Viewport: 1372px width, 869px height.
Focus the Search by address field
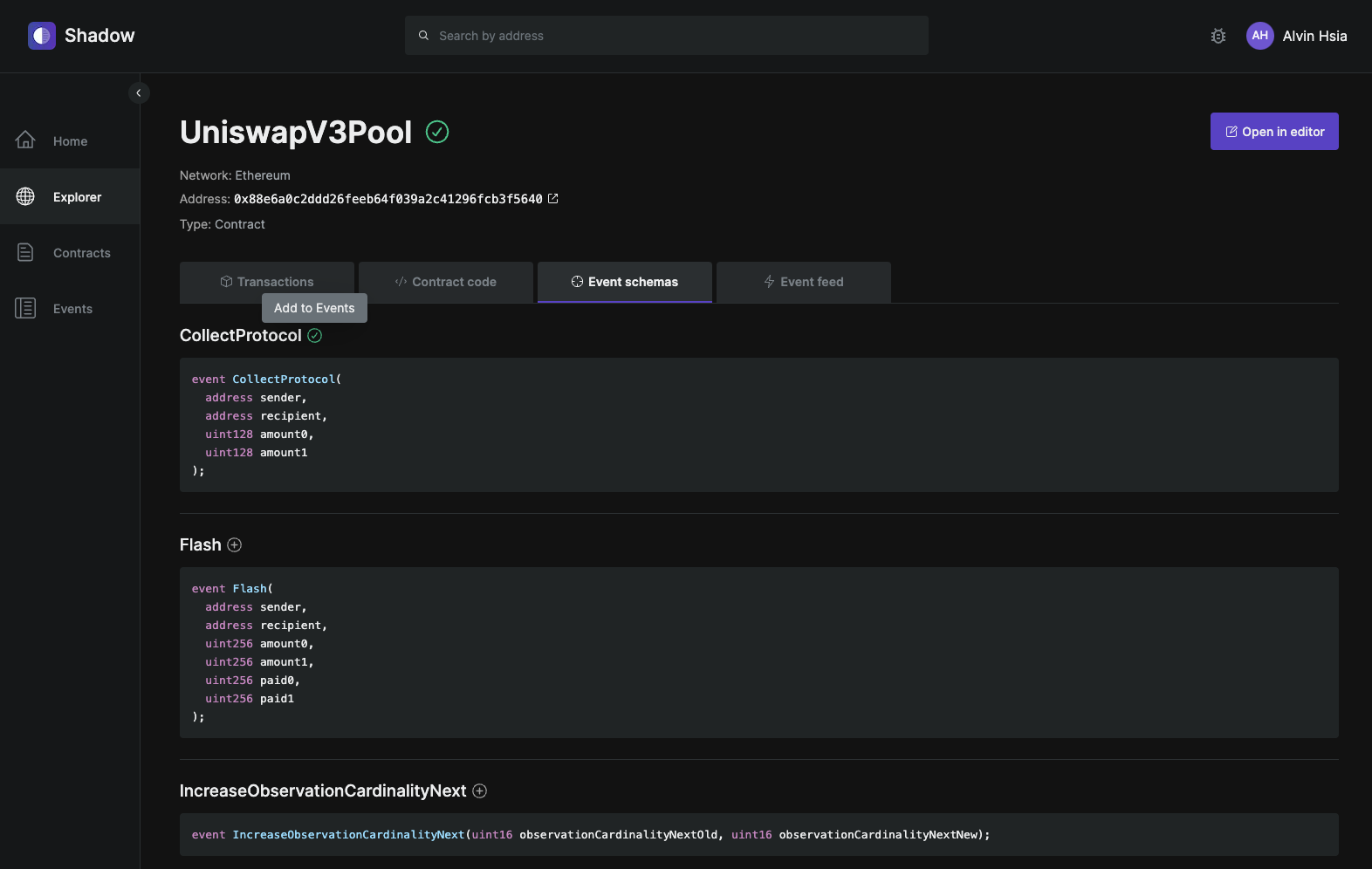click(666, 36)
